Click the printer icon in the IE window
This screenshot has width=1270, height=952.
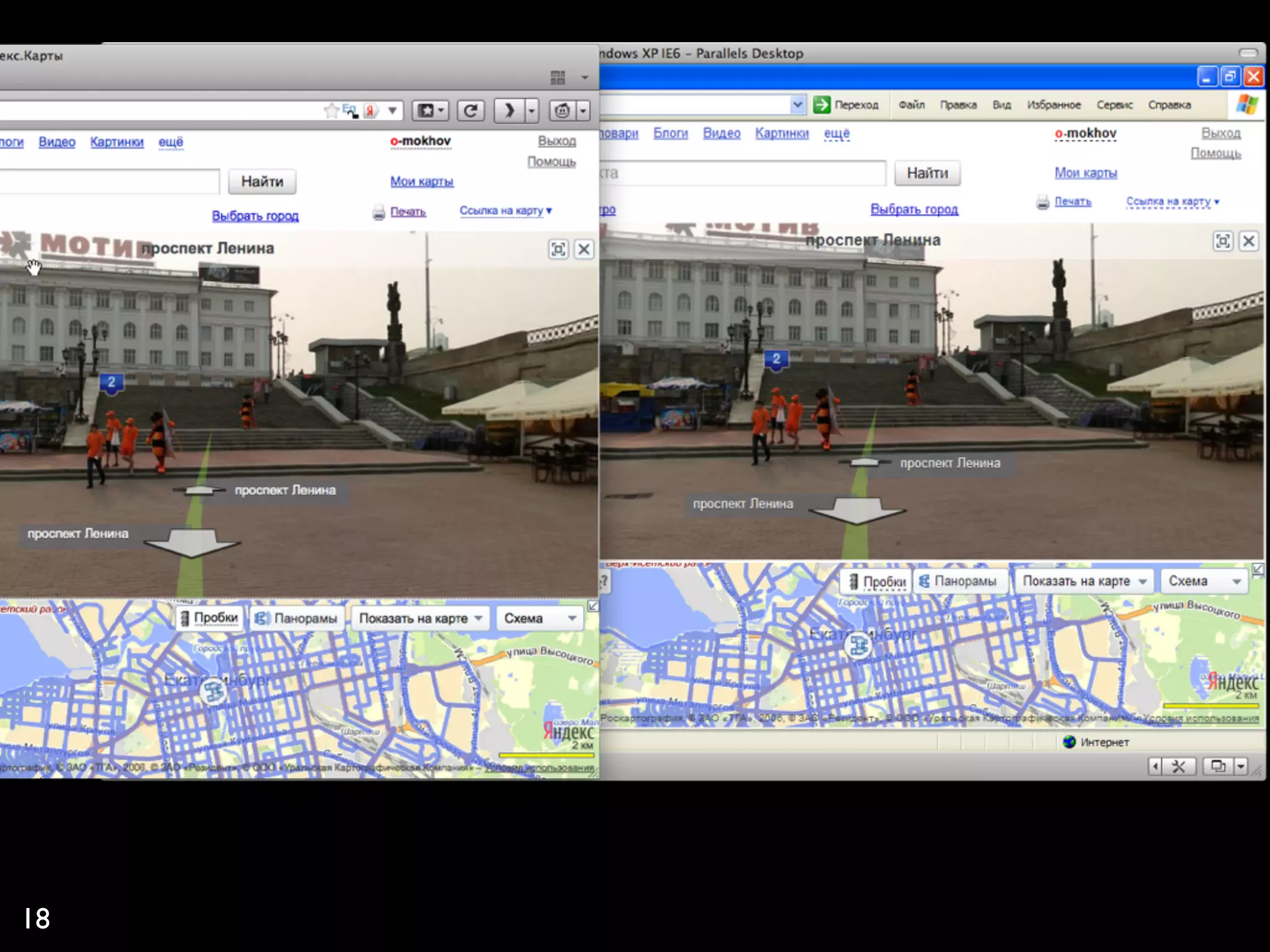coord(1043,202)
